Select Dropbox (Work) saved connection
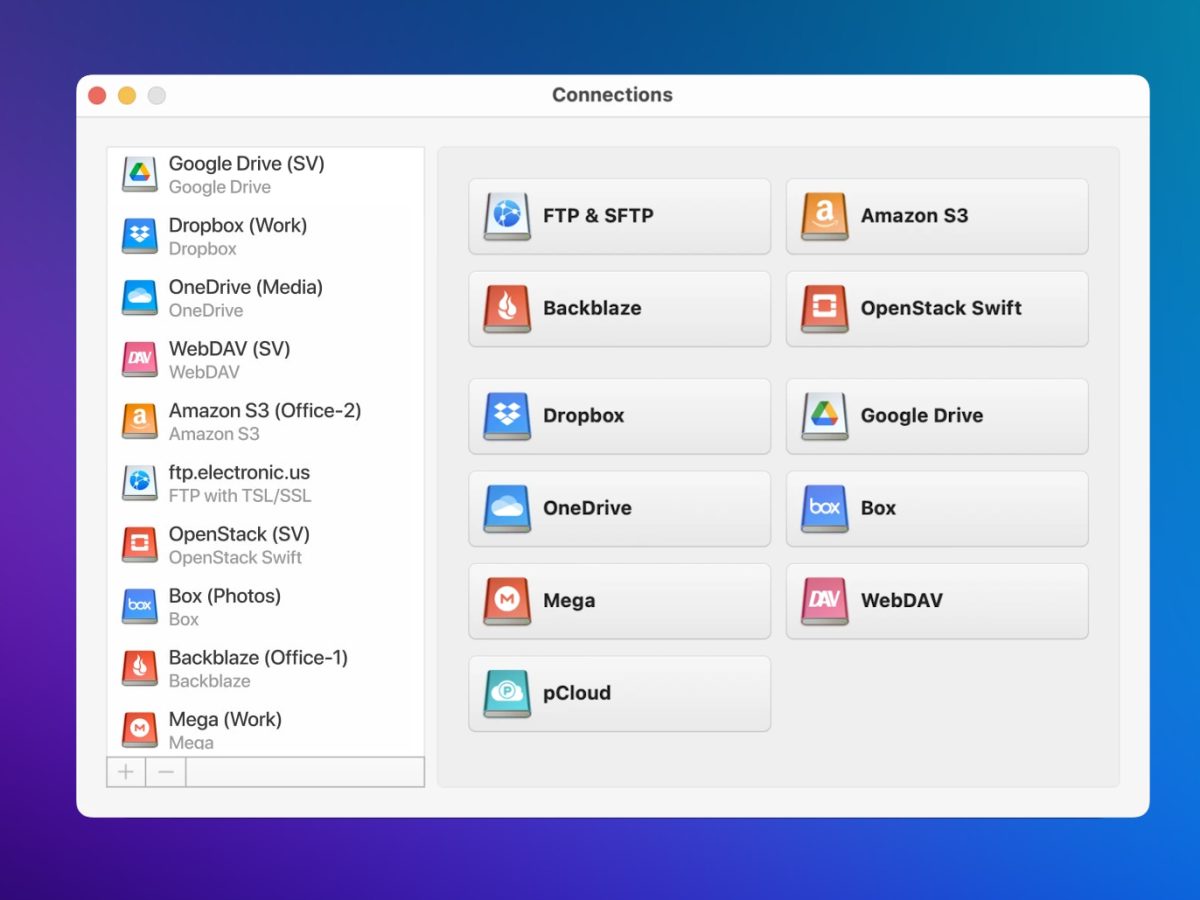Viewport: 1200px width, 900px height. pos(237,236)
